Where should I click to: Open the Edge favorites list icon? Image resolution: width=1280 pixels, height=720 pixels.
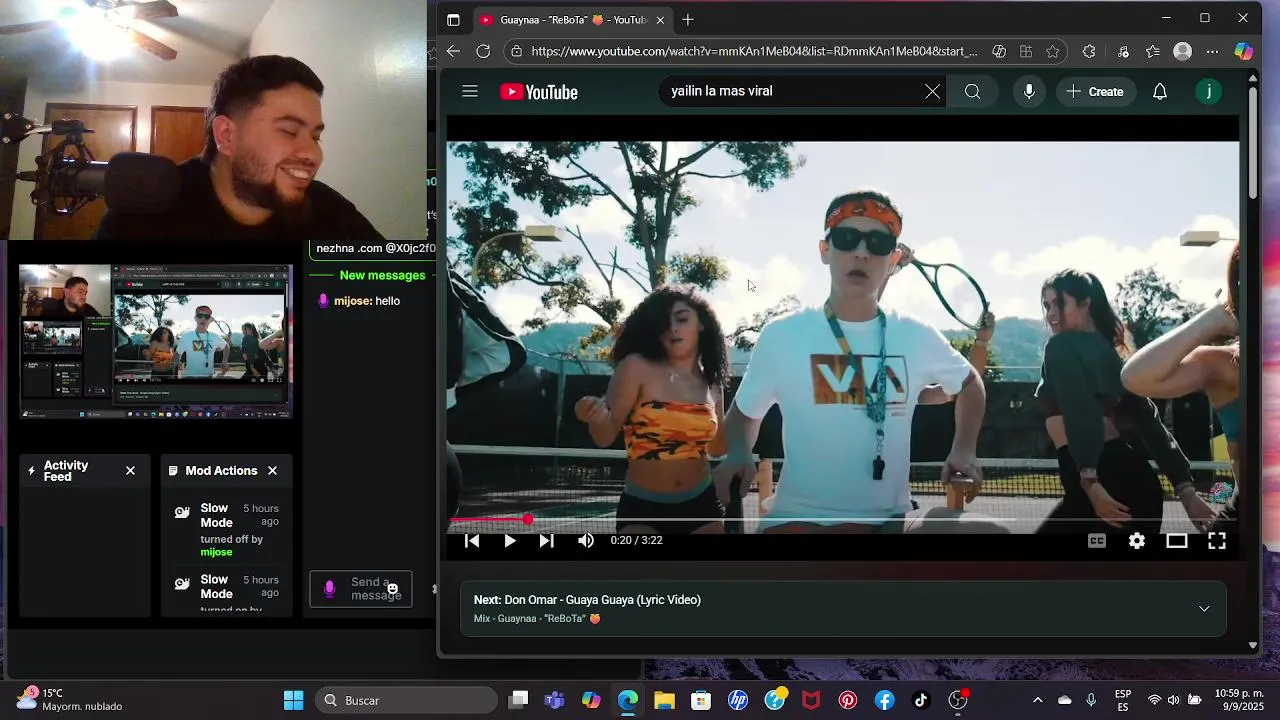coord(1153,51)
